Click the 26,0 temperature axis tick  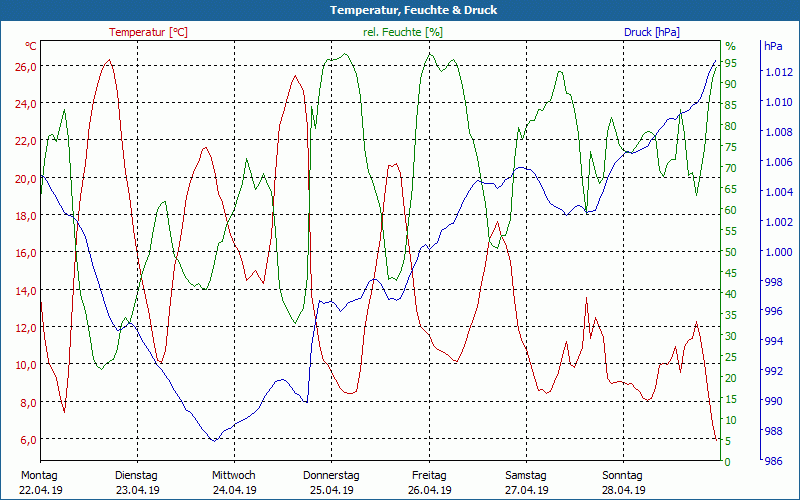[26, 66]
